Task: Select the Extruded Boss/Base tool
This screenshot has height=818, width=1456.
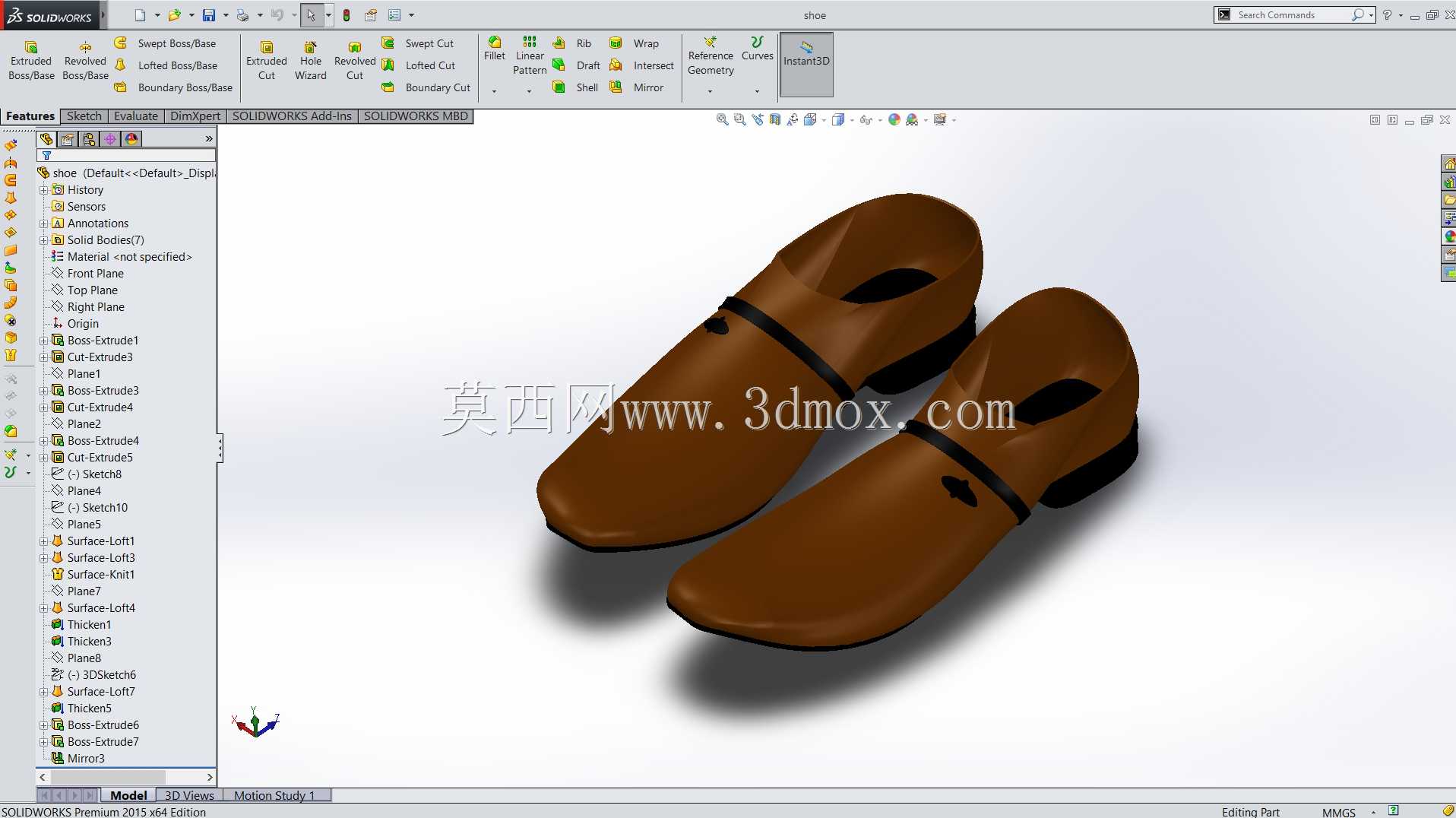Action: [31, 61]
